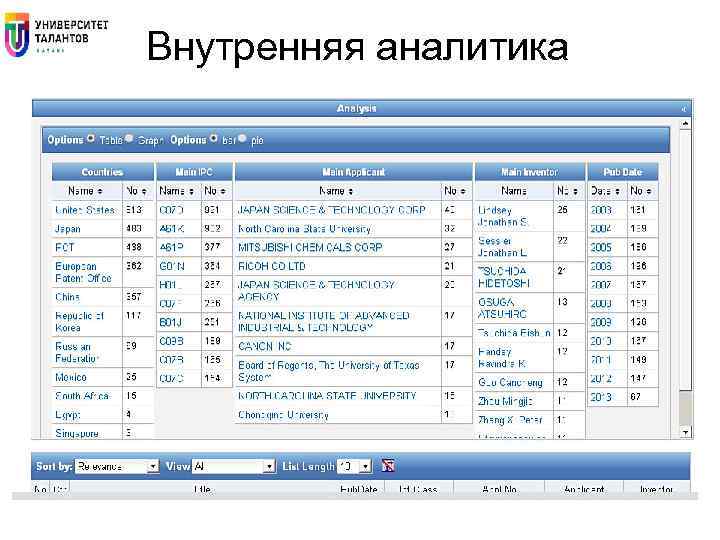The width and height of the screenshot is (720, 540).
Task: Click the Inventor column header in results
Action: pos(656,489)
